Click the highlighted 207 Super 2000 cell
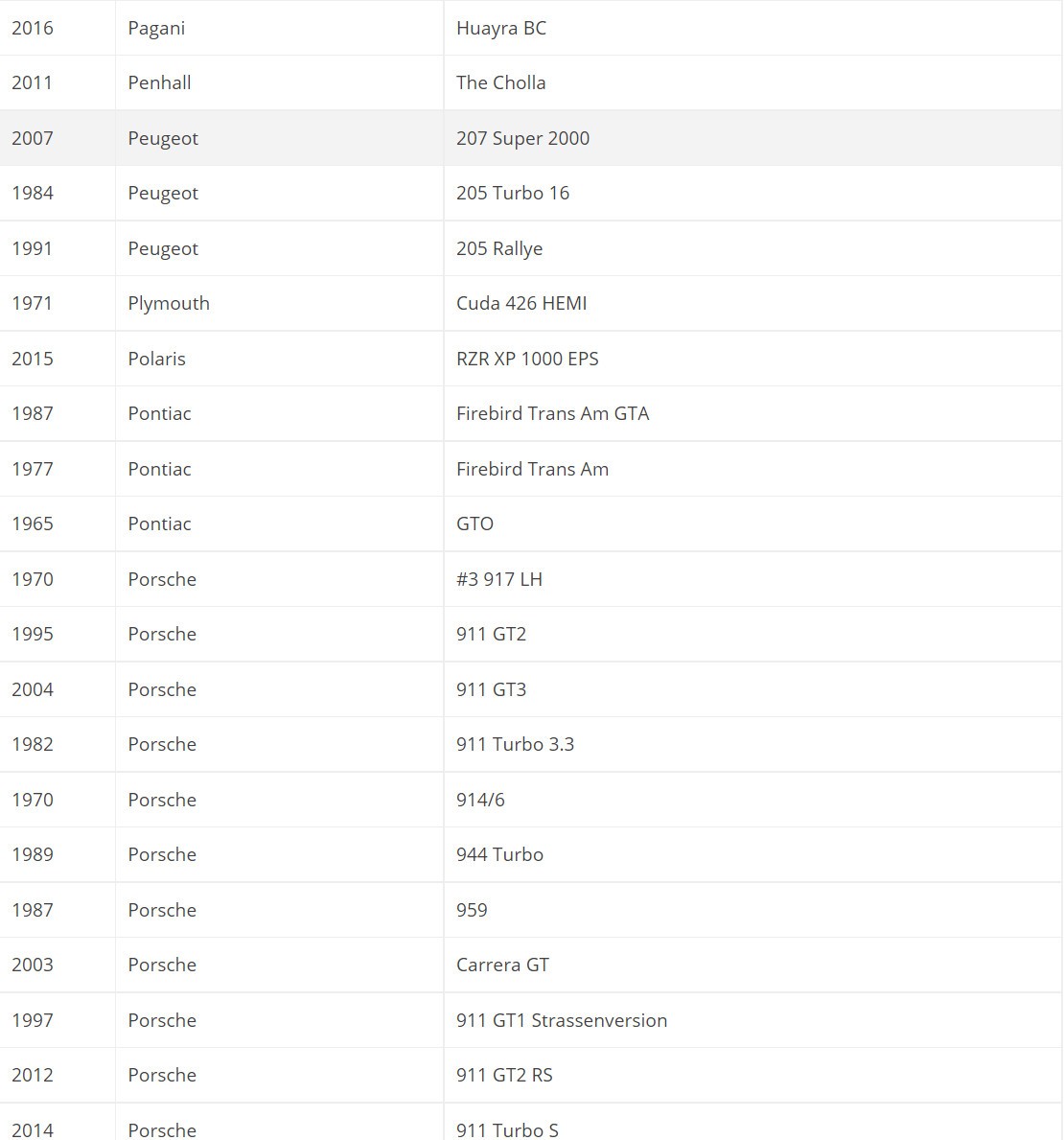Screen dimensions: 1064x1140 tap(522, 138)
